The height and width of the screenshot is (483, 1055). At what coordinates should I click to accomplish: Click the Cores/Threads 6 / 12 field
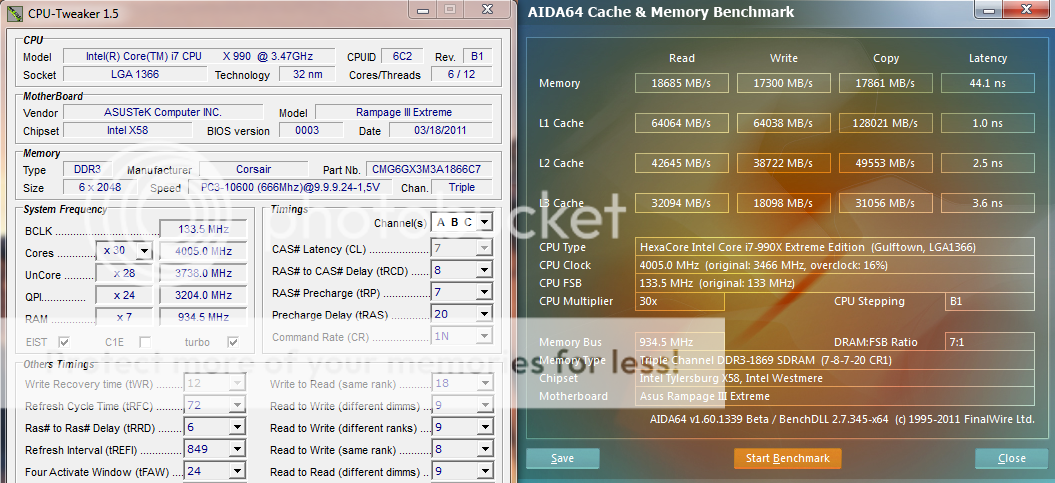(461, 74)
